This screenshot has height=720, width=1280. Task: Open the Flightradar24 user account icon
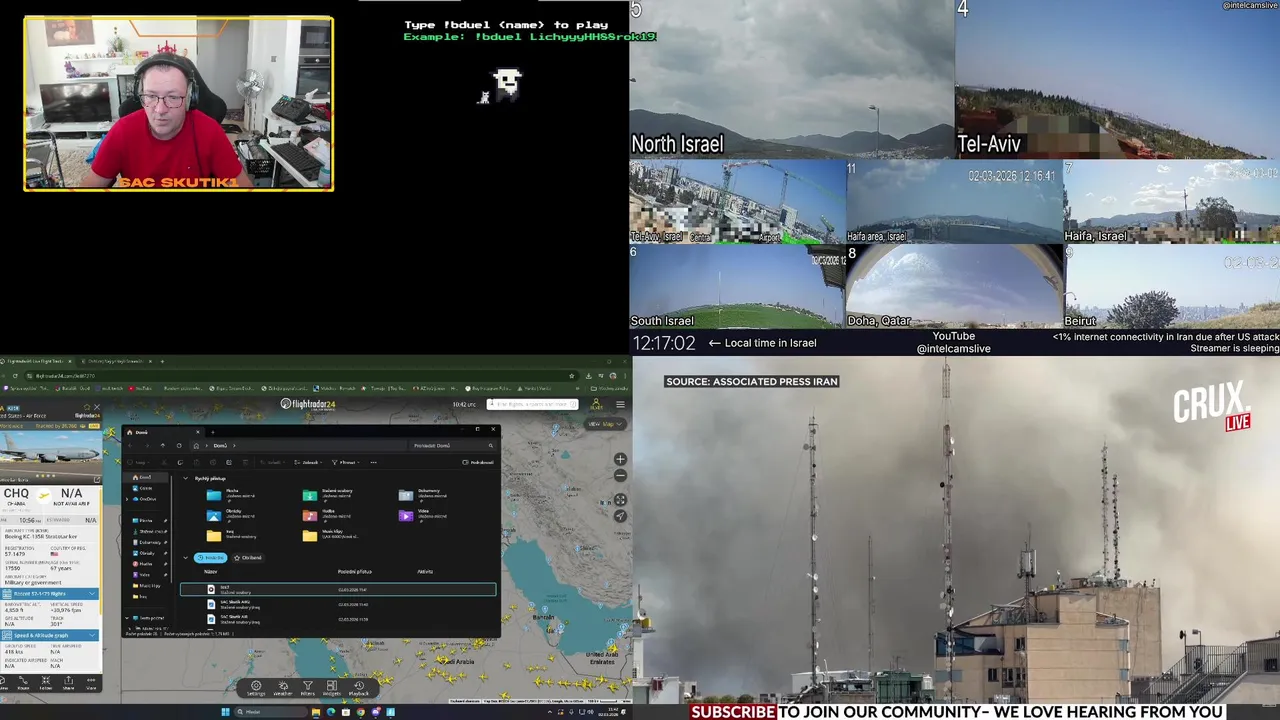tap(596, 404)
